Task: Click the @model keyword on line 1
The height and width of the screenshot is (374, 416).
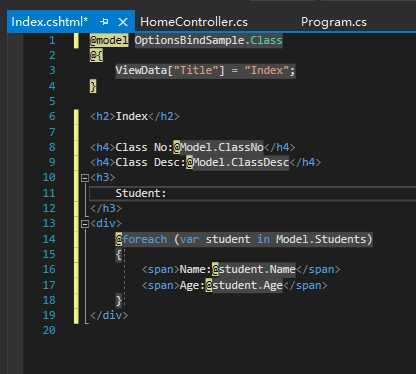Action: pos(109,40)
